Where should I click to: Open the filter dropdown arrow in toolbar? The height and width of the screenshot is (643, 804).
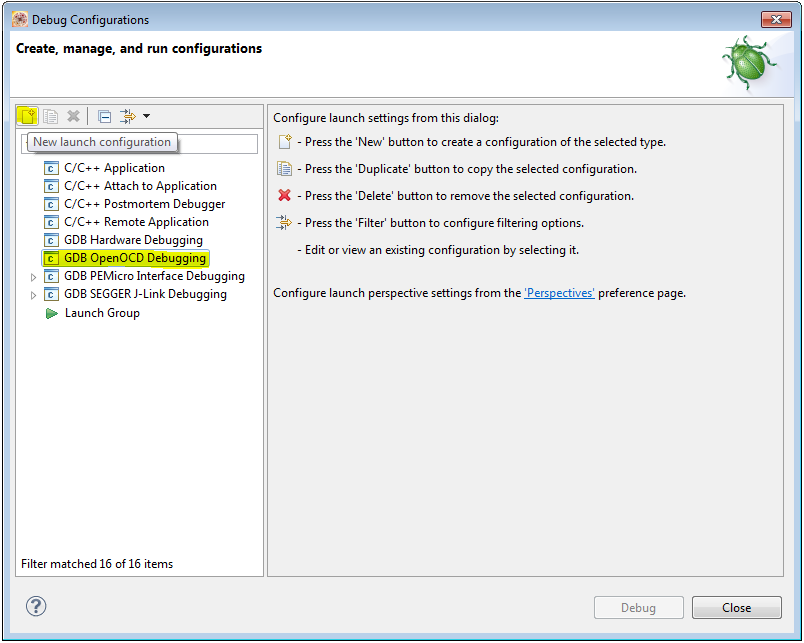coord(147,116)
